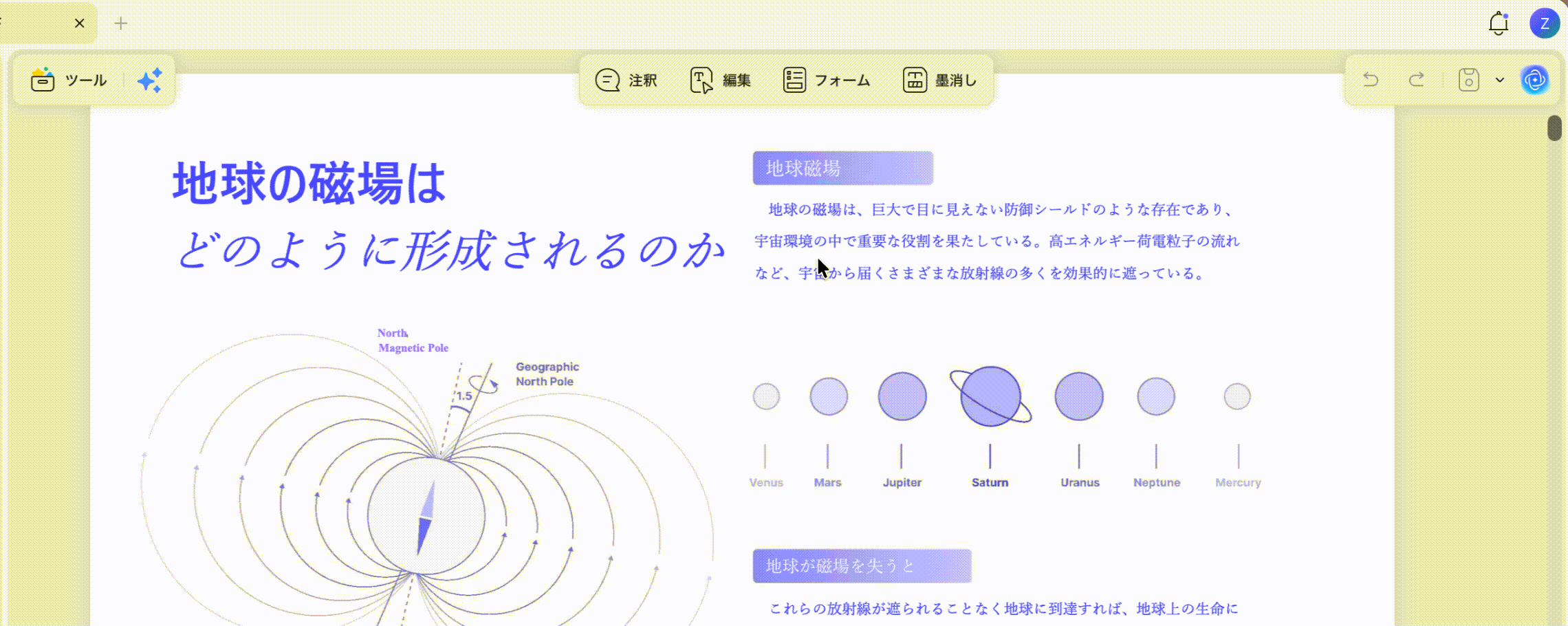The width and height of the screenshot is (1568, 626).
Task: Open the ツール (Tools) menu
Action: tap(69, 80)
